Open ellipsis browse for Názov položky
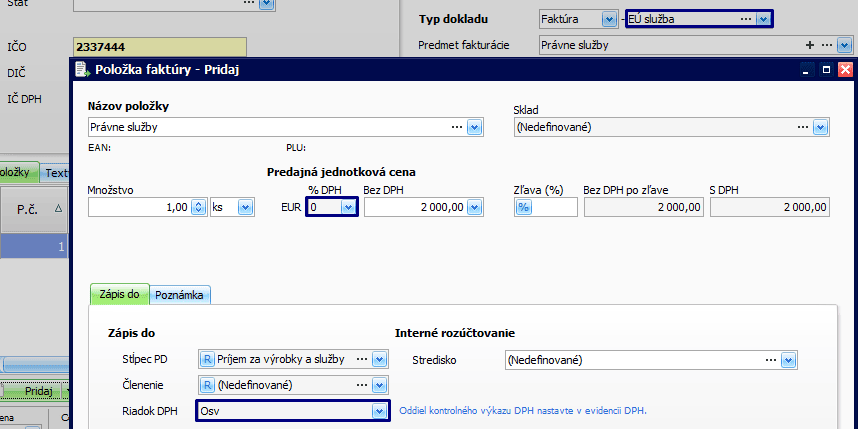 coord(456,127)
